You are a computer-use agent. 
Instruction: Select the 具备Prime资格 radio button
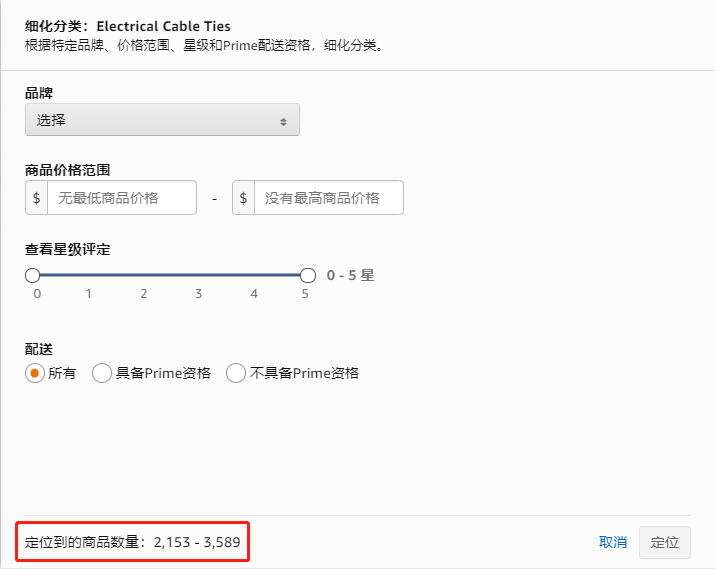[102, 373]
